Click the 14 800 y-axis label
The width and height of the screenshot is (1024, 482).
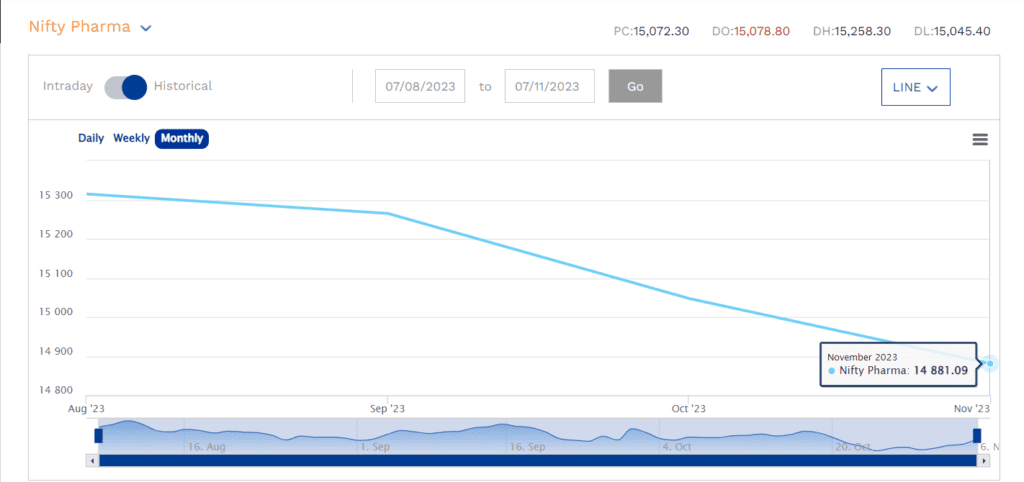click(x=57, y=391)
